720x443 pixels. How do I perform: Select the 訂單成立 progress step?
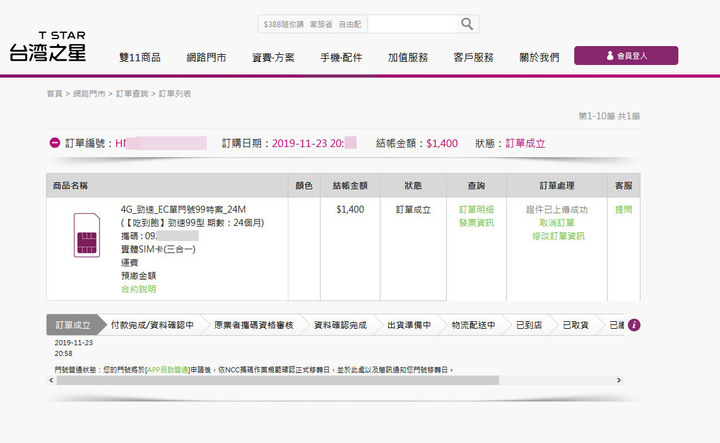click(73, 325)
